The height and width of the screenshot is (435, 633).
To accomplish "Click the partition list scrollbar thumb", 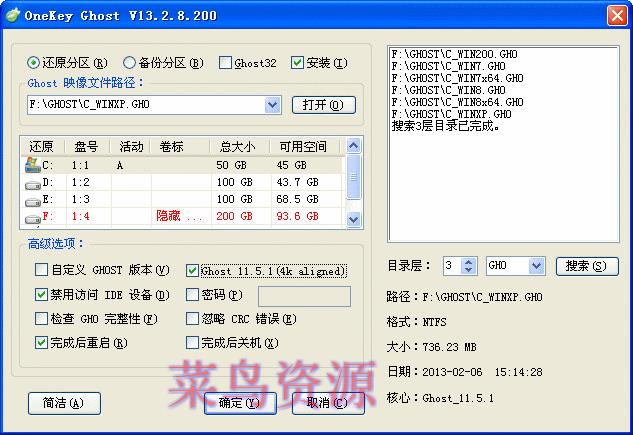I will click(354, 176).
